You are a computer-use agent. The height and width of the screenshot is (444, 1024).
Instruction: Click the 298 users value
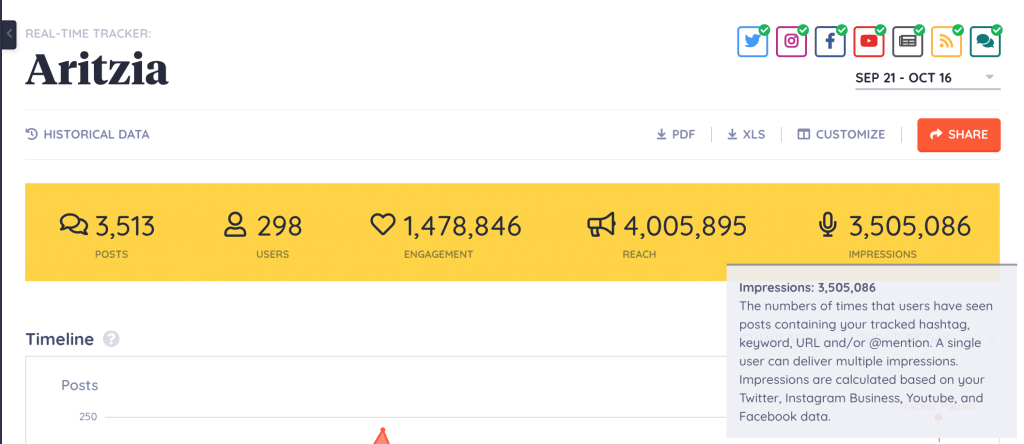click(x=280, y=226)
